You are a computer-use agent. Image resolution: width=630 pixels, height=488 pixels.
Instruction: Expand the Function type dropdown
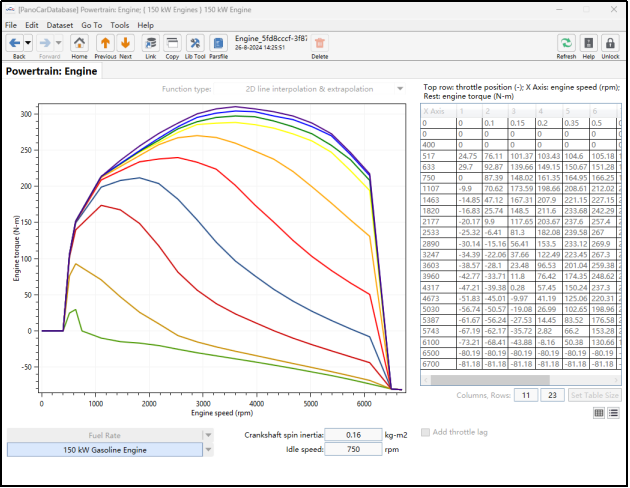pyautogui.click(x=400, y=89)
